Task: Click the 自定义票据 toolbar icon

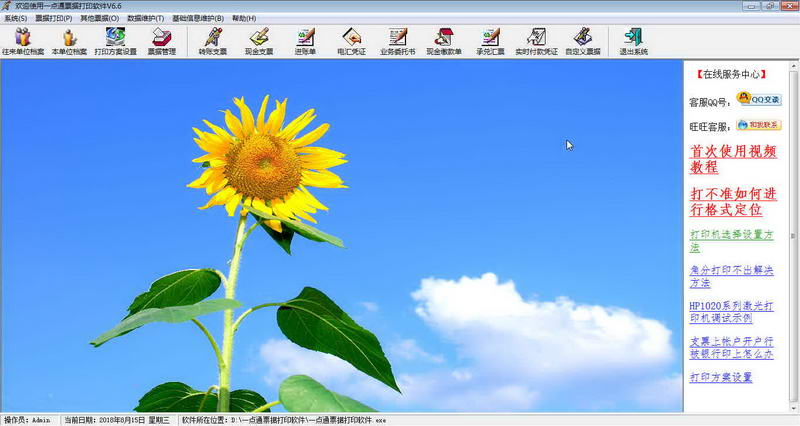Action: 583,41
